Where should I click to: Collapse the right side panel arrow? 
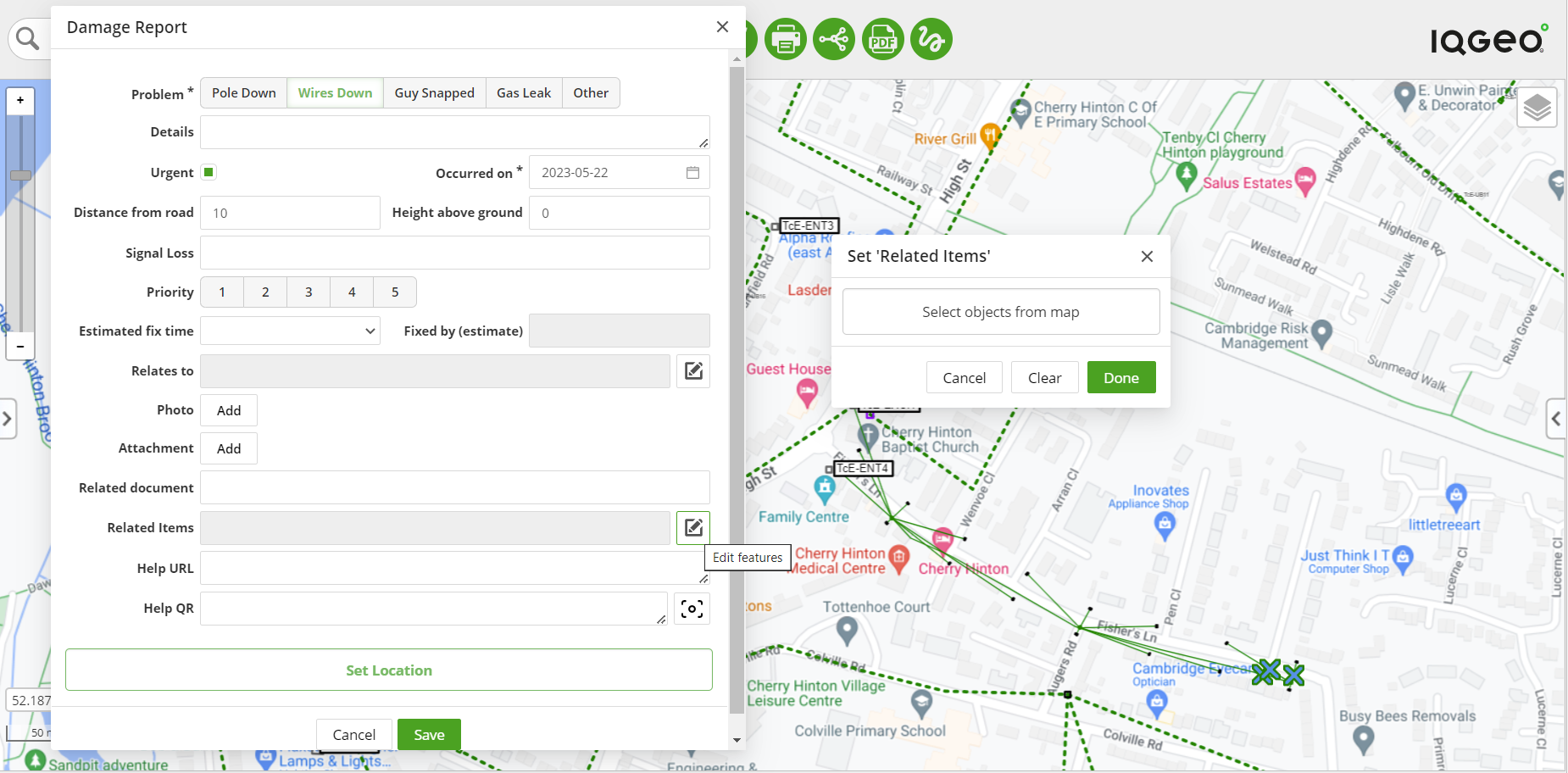point(1555,419)
